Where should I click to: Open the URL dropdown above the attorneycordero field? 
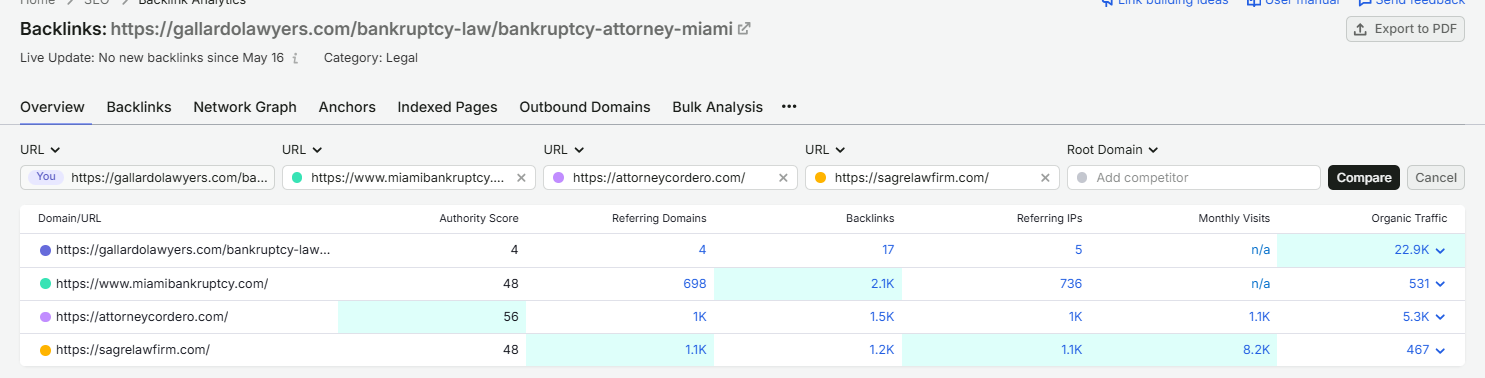564,150
